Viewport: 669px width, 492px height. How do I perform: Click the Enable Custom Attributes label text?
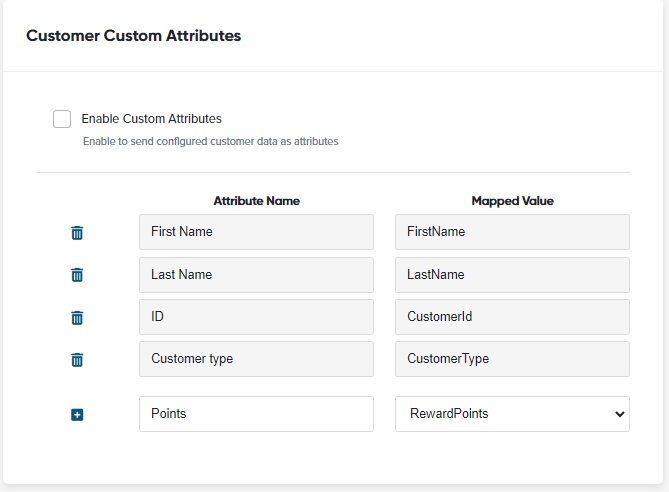(151, 119)
